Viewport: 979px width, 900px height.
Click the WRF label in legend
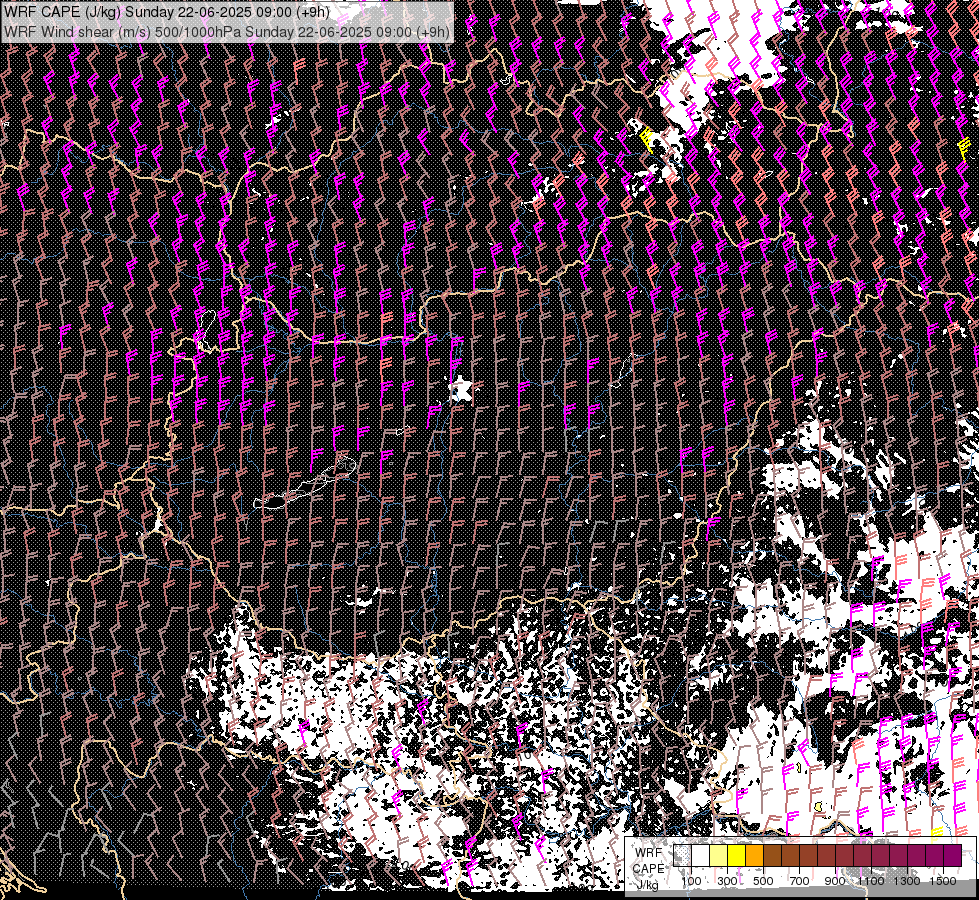(649, 853)
